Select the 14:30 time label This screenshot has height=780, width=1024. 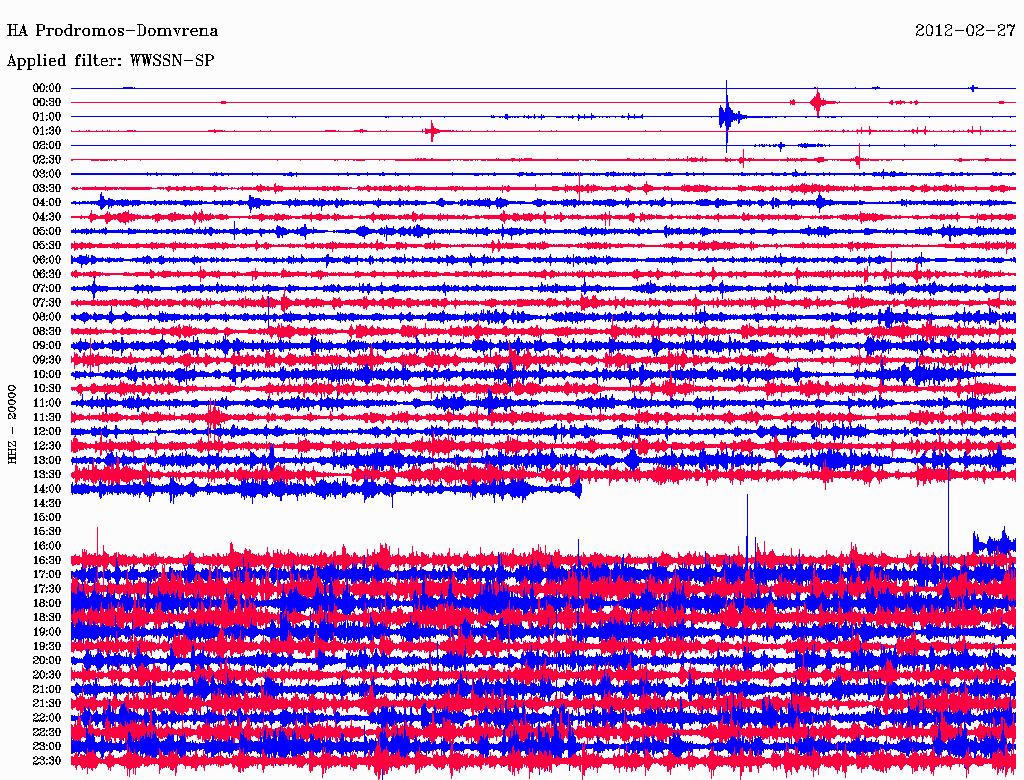(47, 503)
